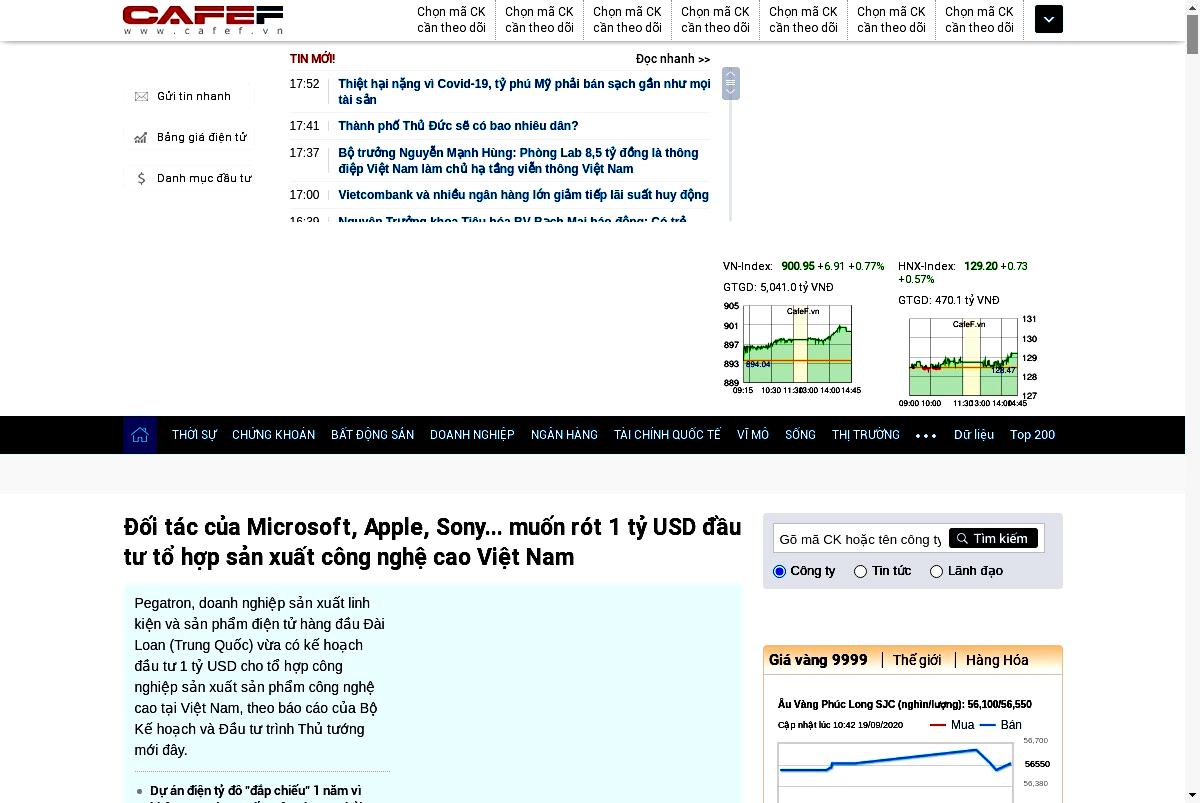Click the VN-Index label
The height and width of the screenshot is (803, 1200).
click(748, 266)
